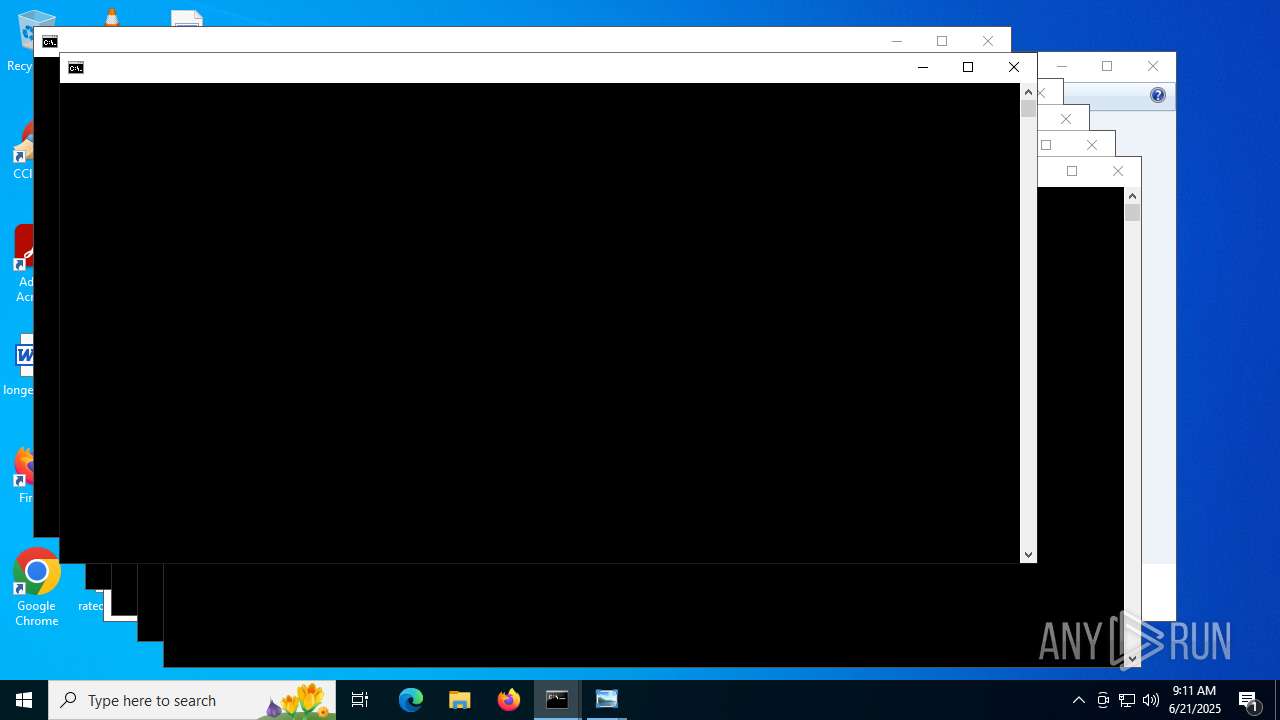The image size is (1280, 720).
Task: Minimize the front command prompt window
Action: coord(922,67)
